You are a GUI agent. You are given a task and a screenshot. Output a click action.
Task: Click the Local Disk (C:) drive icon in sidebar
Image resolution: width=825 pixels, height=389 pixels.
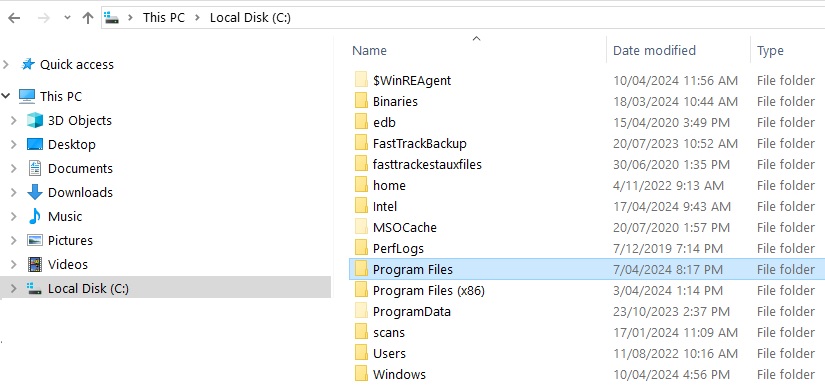(35, 288)
